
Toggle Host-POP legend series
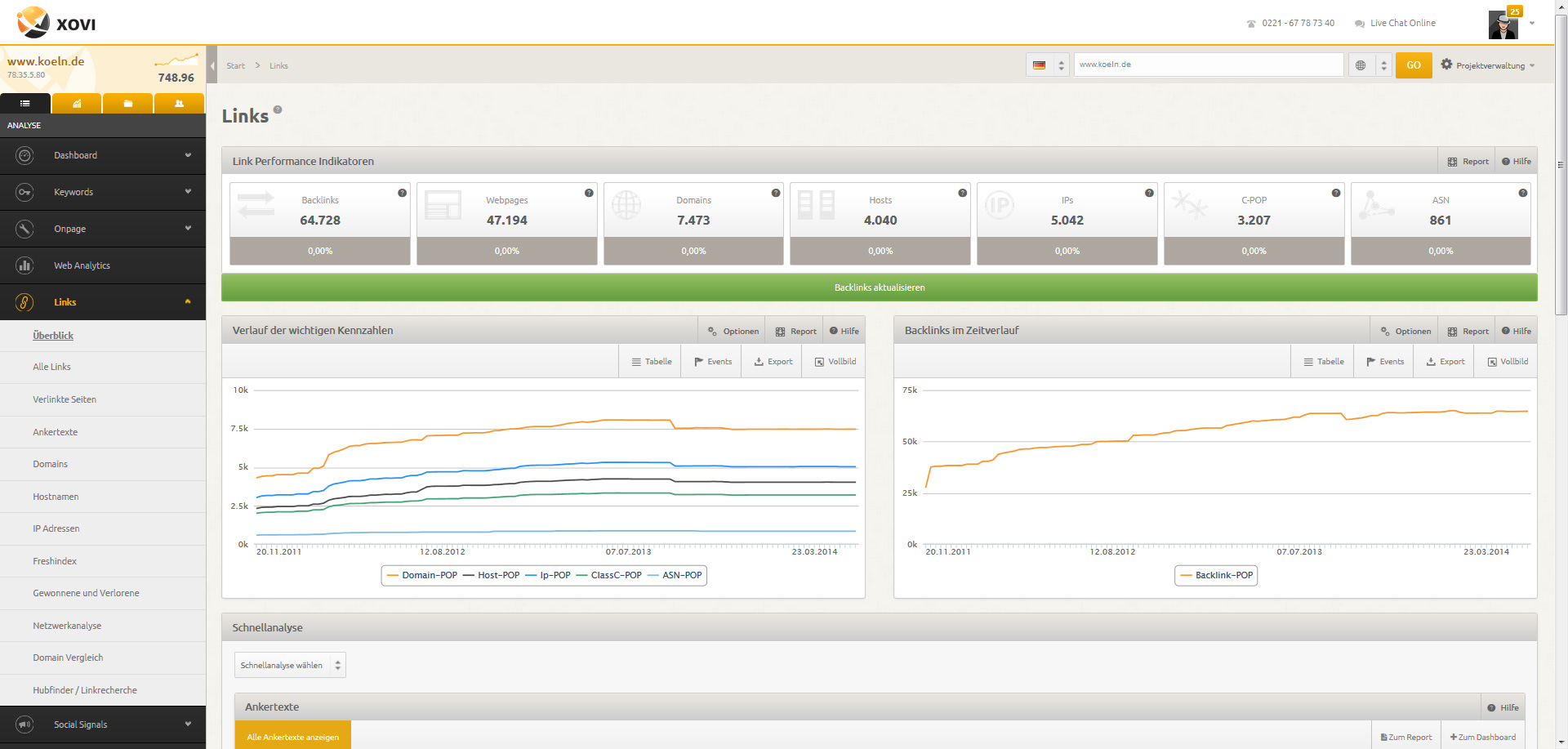tap(491, 575)
